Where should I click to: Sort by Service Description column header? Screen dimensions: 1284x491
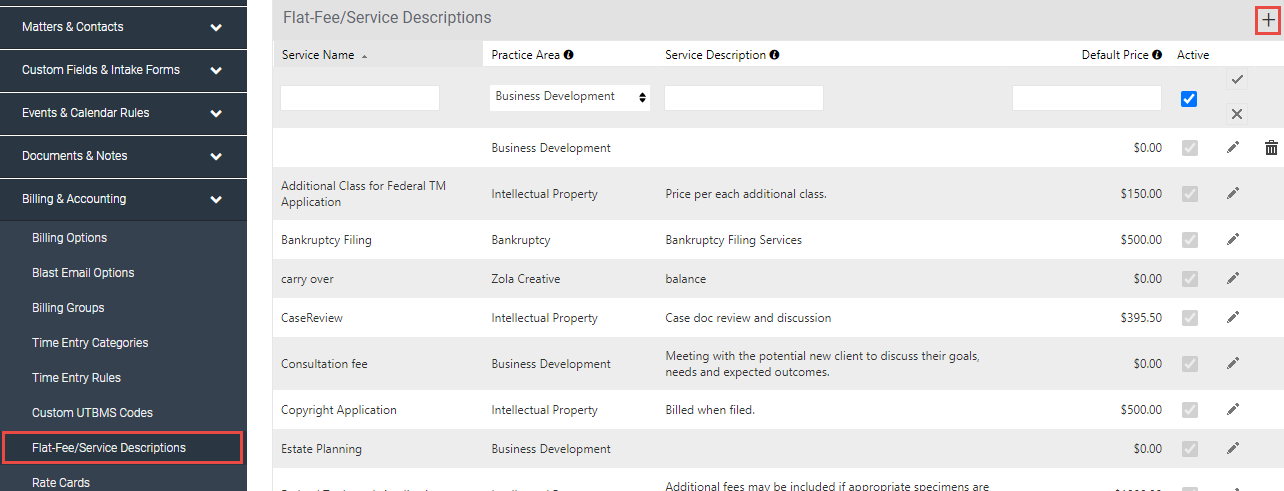coord(716,55)
